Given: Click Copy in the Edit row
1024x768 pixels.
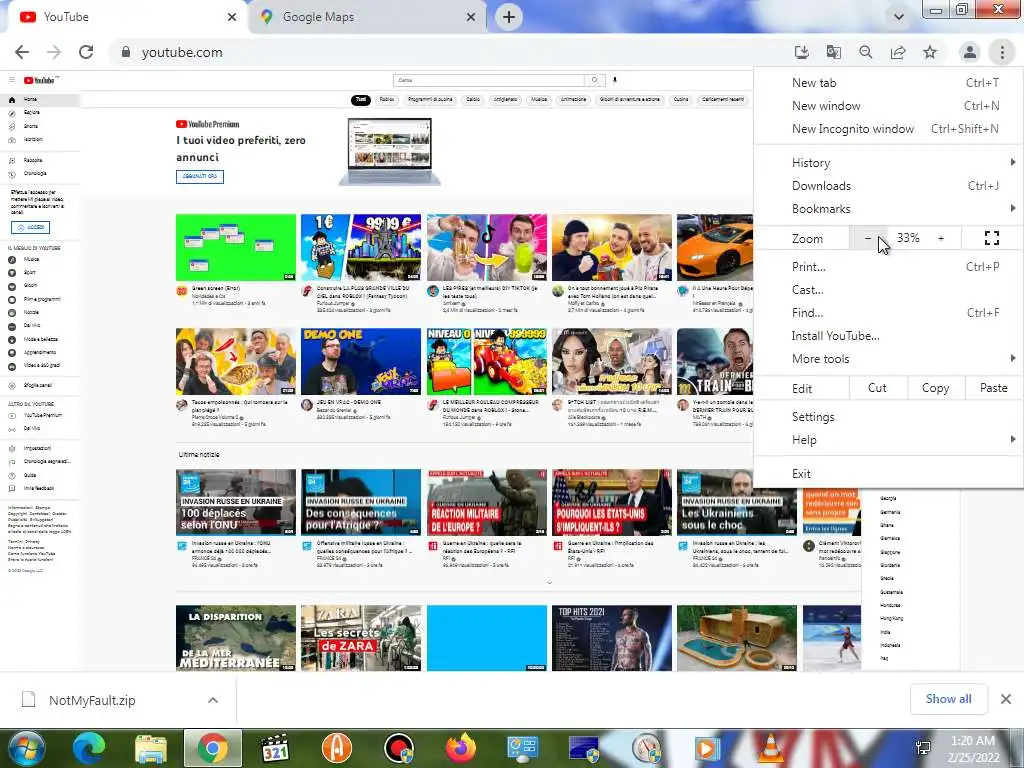Looking at the screenshot, I should (935, 388).
